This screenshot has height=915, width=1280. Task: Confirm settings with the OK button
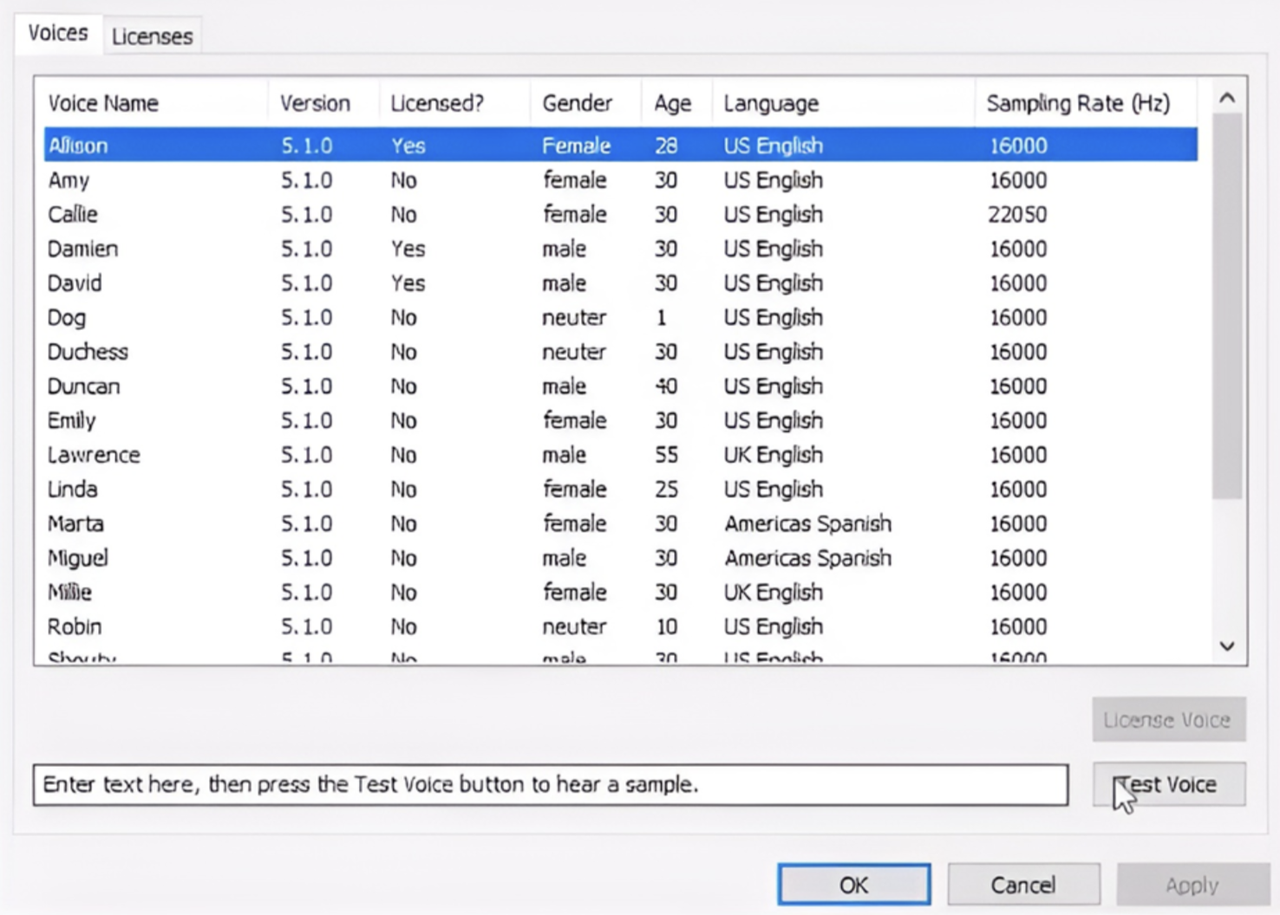point(854,884)
